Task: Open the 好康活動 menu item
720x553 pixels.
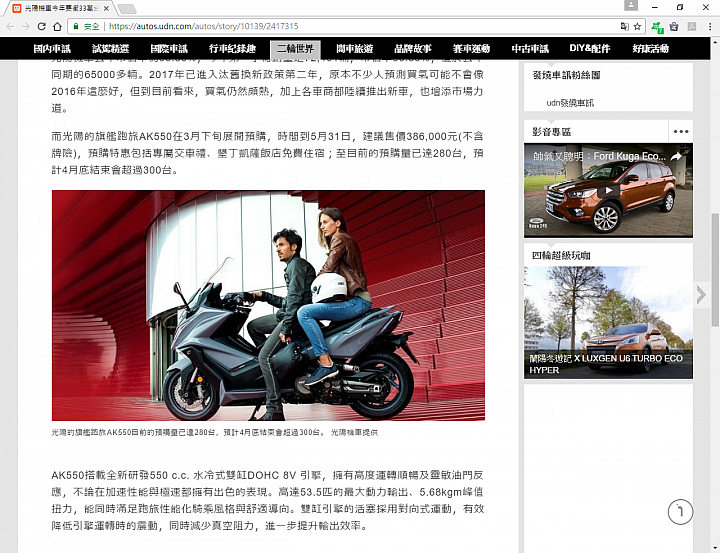Action: tap(650, 48)
